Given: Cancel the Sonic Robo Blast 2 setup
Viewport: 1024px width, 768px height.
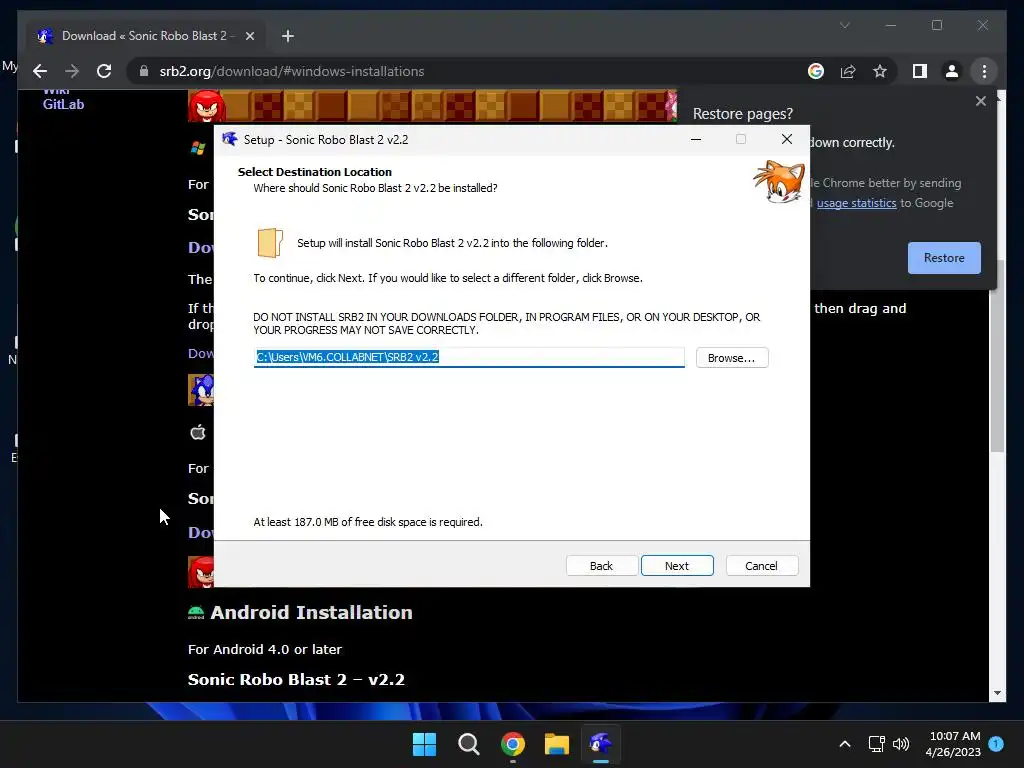Looking at the screenshot, I should pyautogui.click(x=761, y=566).
